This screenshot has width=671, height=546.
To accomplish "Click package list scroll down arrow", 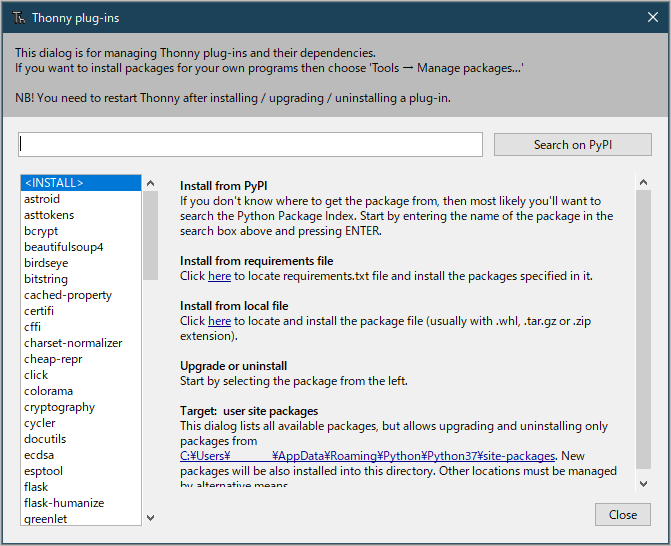I will coord(150,518).
